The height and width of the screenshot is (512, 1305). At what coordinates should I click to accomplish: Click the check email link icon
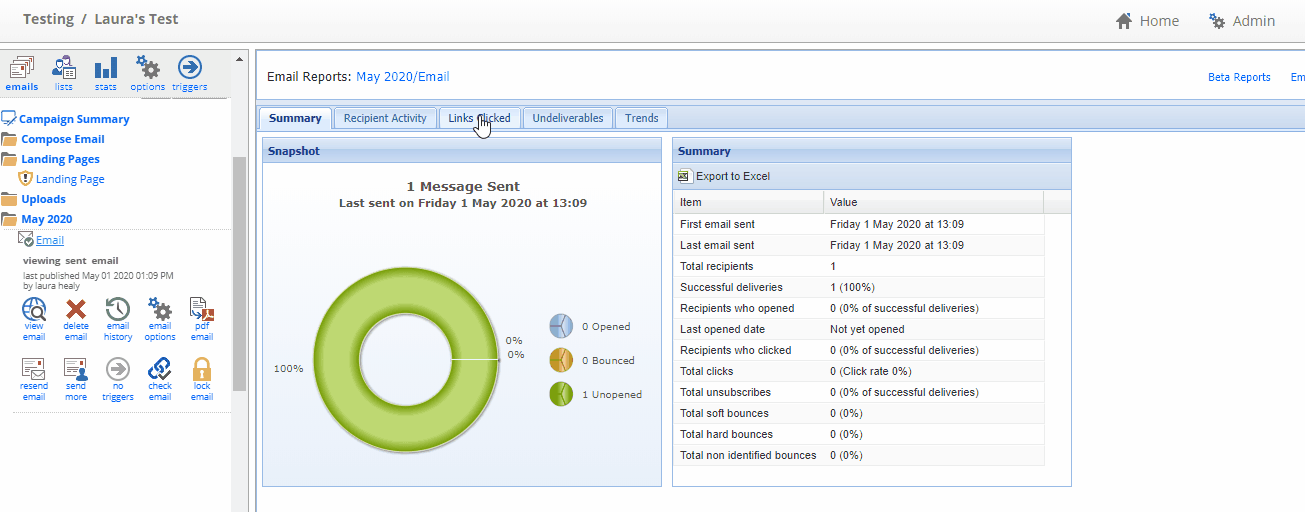pos(160,369)
